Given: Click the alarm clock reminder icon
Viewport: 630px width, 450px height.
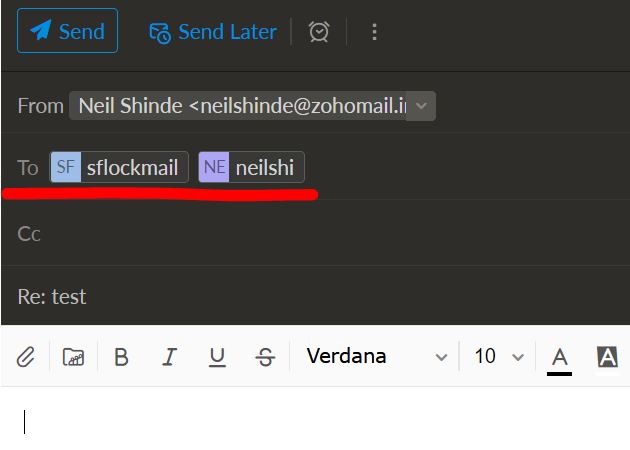Looking at the screenshot, I should (319, 31).
